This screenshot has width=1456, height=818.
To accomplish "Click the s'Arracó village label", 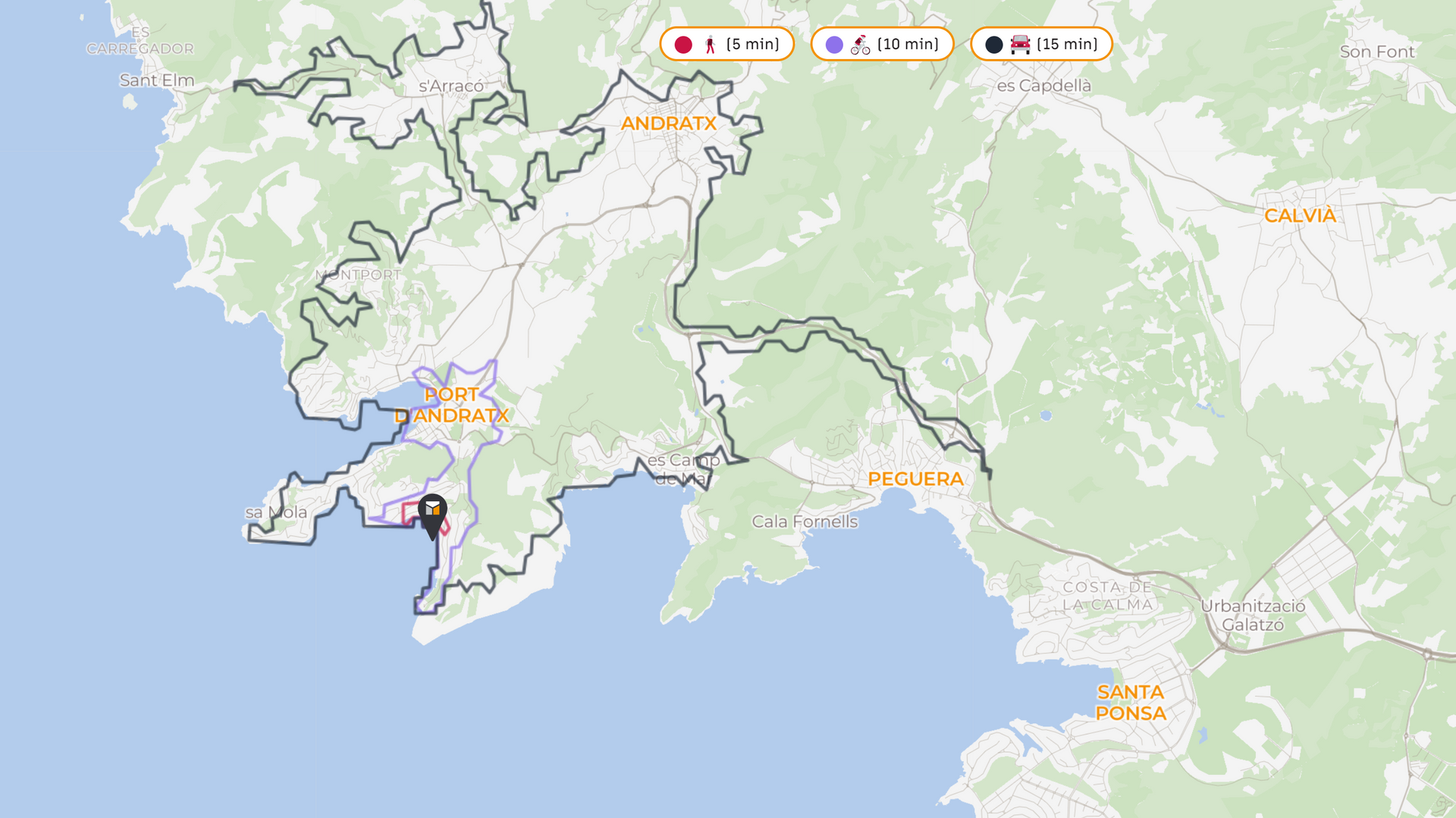I will [451, 86].
